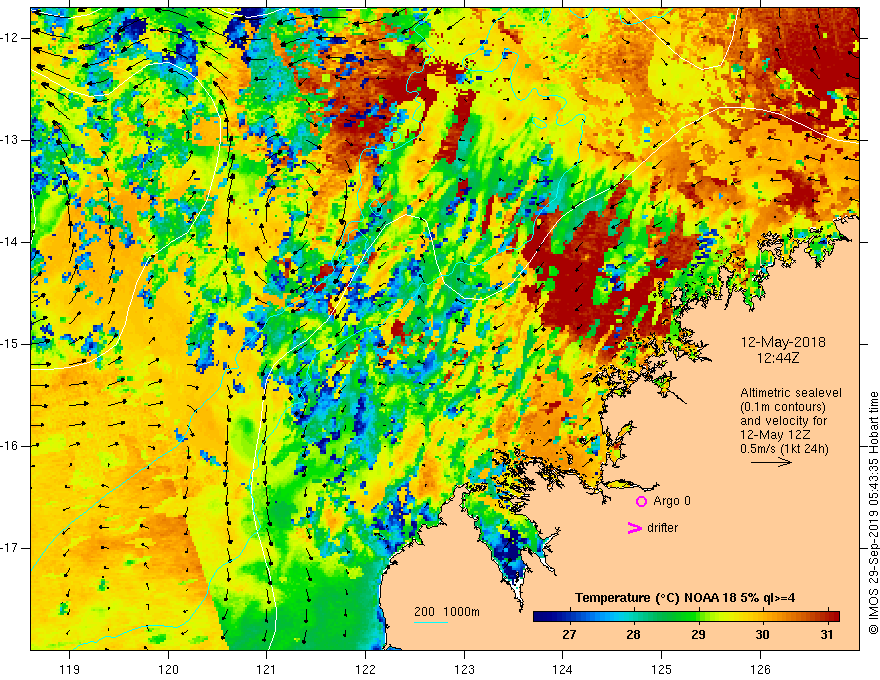This screenshot has height=680, width=880.
Task: Click the '0.5m/s (1kt 24h)' text
Action: (784, 449)
